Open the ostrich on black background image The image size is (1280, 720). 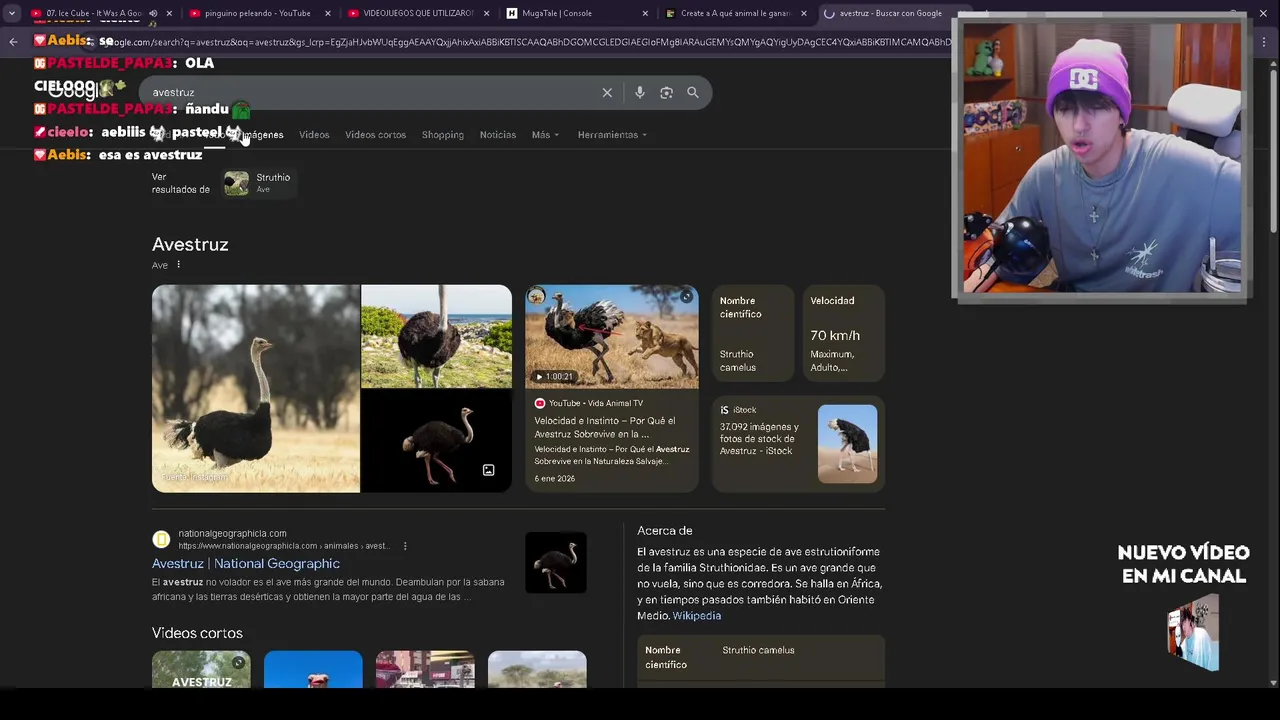[436, 441]
